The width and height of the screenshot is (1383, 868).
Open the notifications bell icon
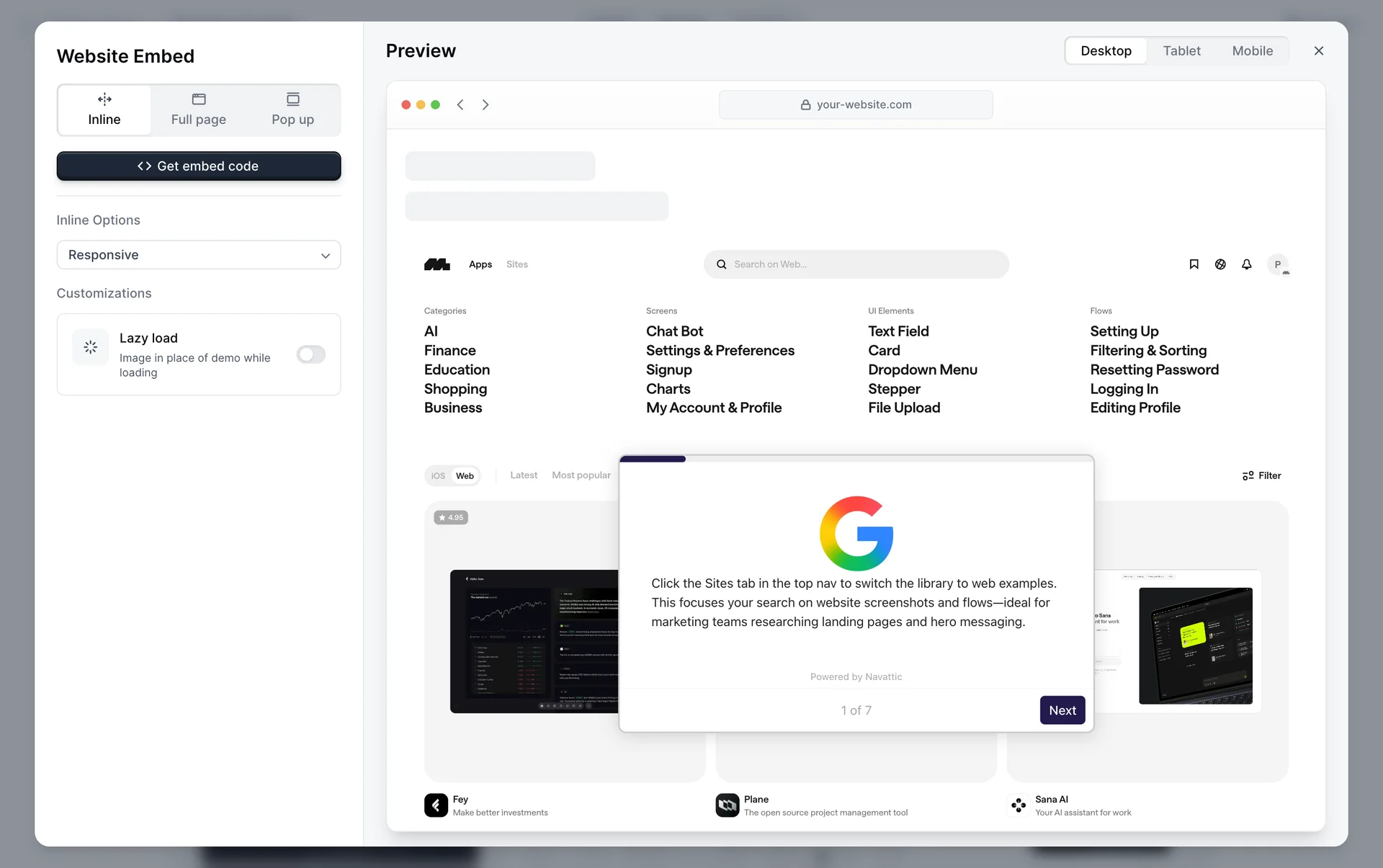pyautogui.click(x=1247, y=264)
